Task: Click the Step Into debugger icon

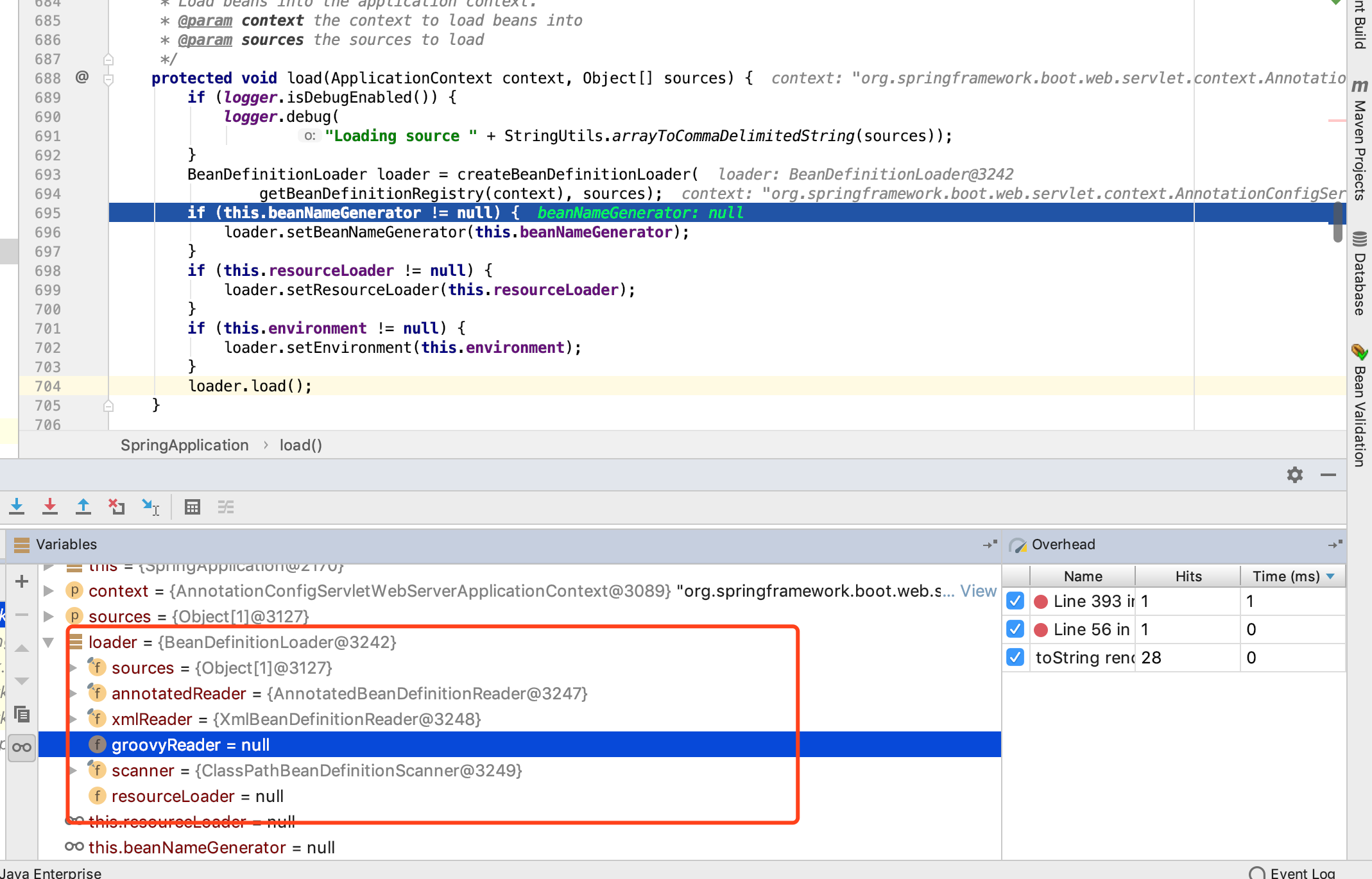Action: [x=17, y=507]
